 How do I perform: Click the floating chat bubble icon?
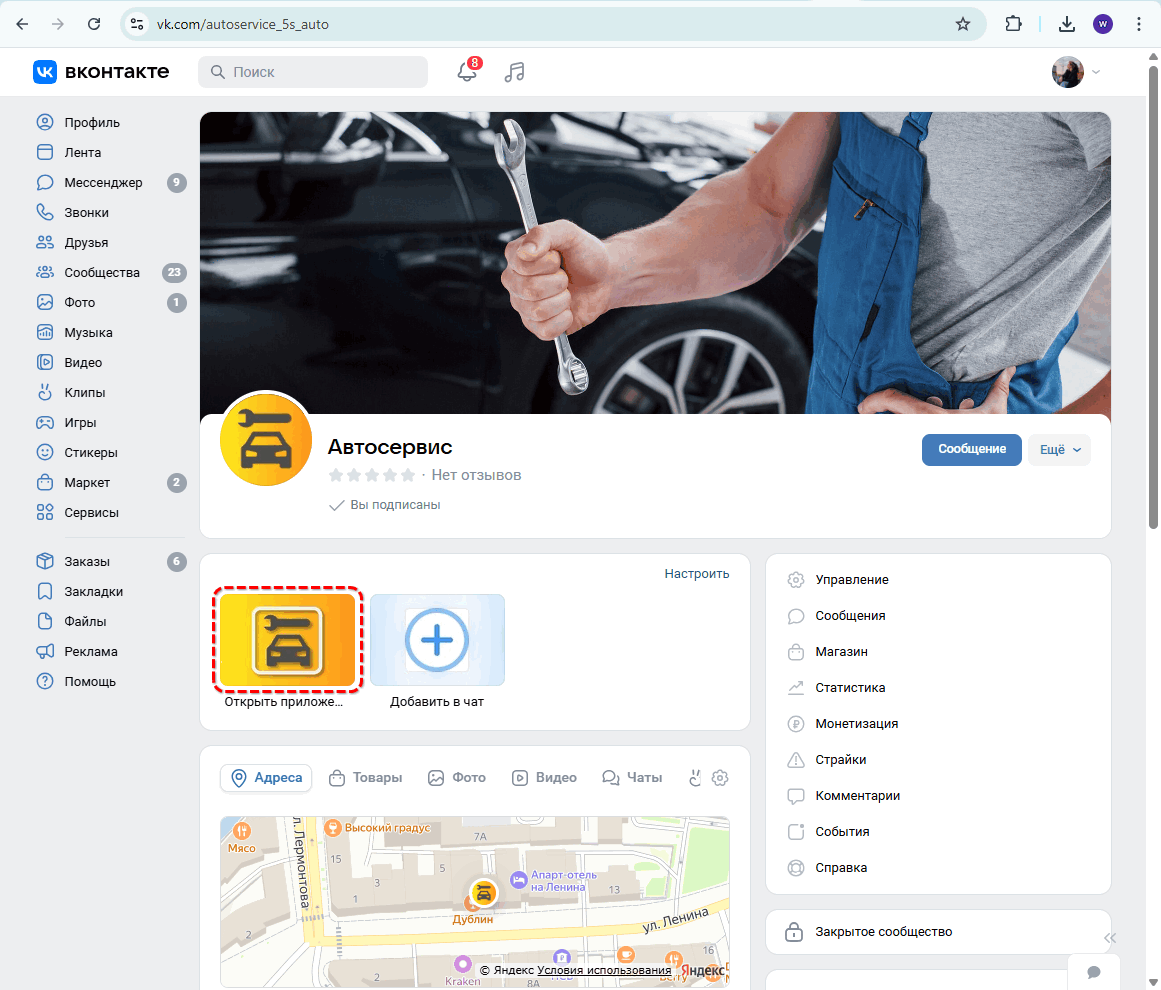click(1094, 971)
